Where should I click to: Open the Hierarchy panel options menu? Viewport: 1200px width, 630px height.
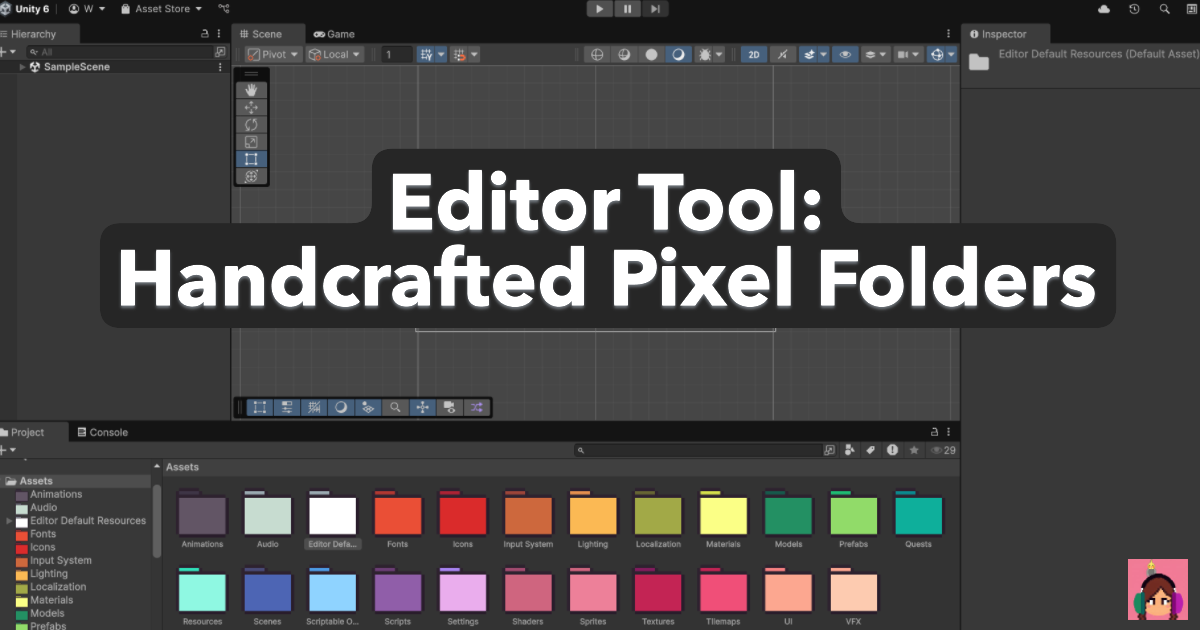point(219,34)
